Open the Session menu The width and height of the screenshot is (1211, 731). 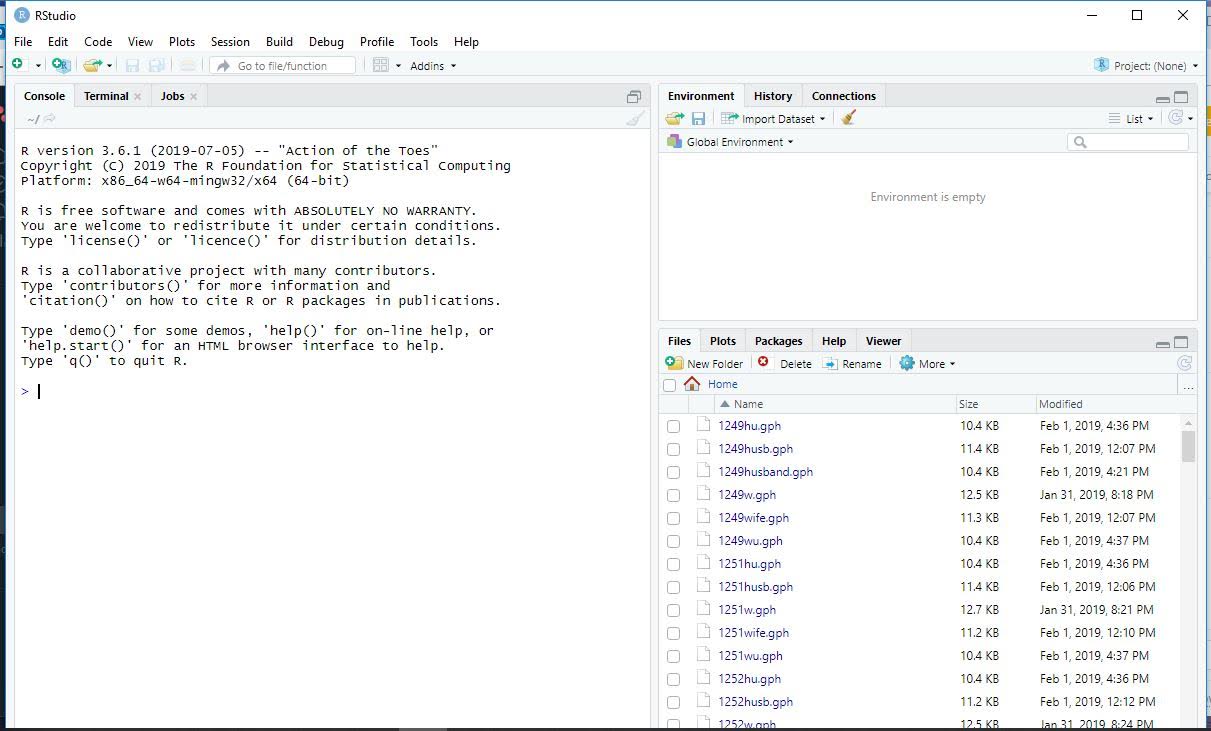click(x=230, y=42)
